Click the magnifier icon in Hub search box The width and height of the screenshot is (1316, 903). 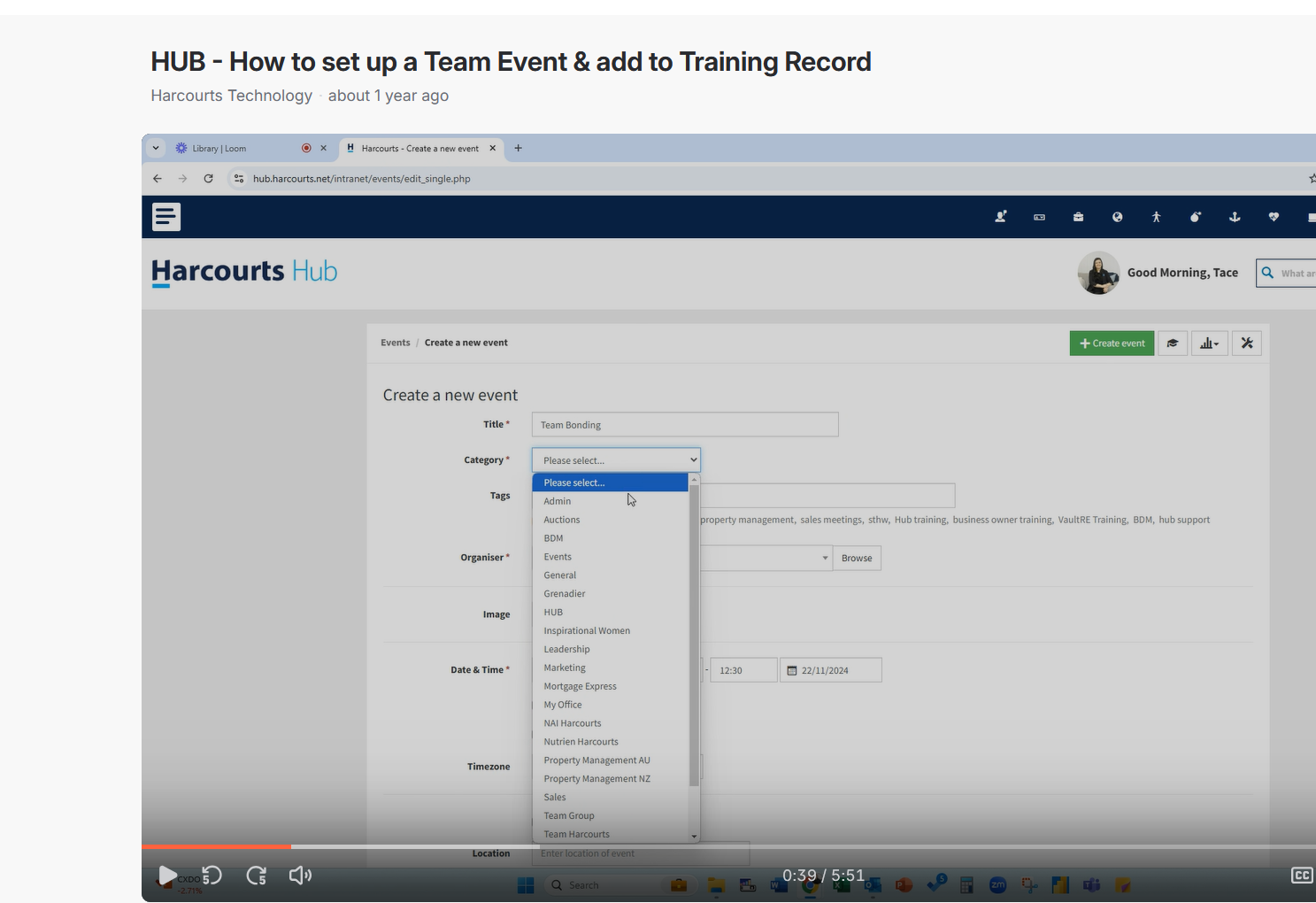(1267, 273)
